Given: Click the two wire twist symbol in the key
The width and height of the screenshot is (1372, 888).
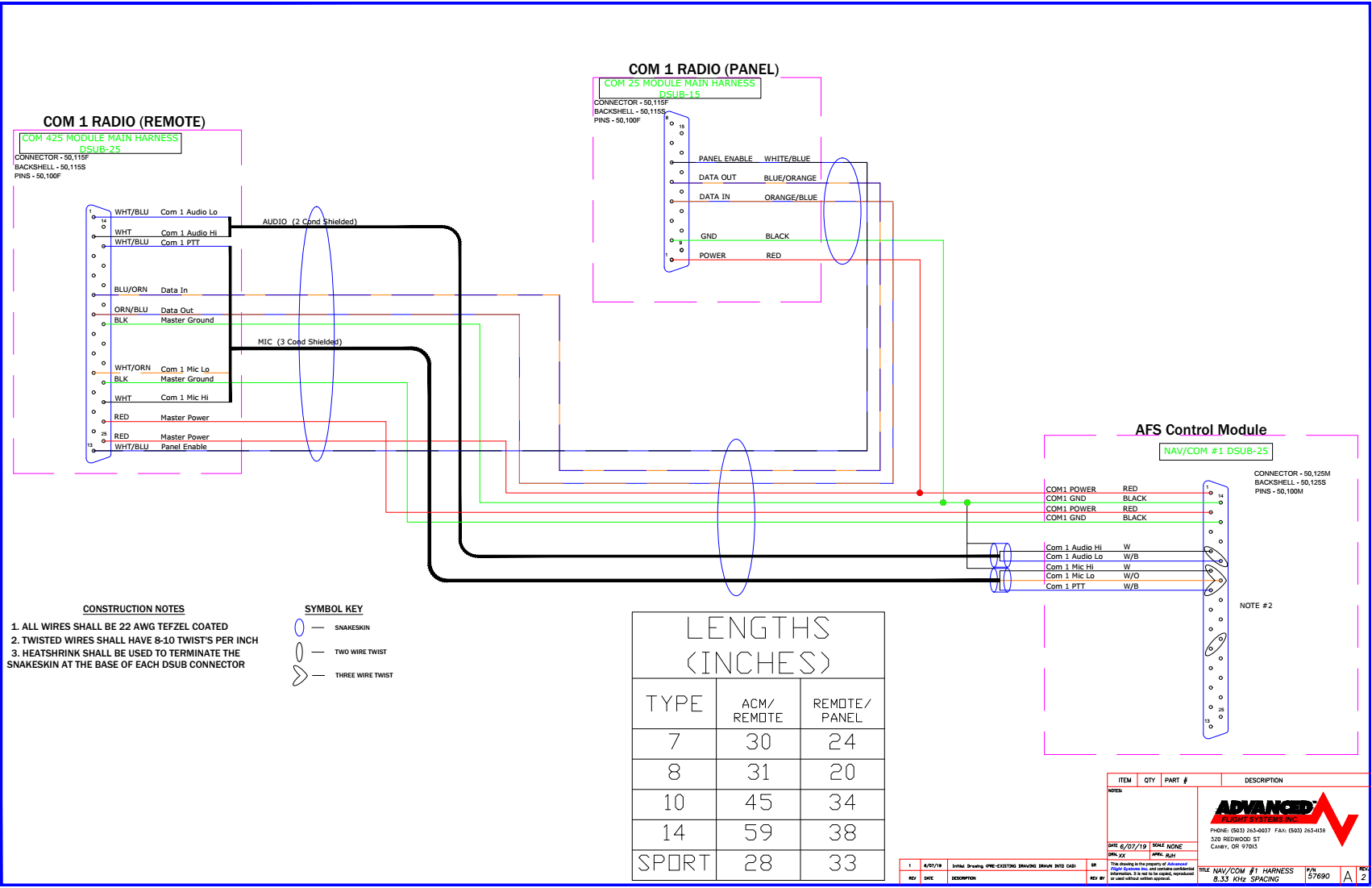Looking at the screenshot, I should click(x=299, y=652).
